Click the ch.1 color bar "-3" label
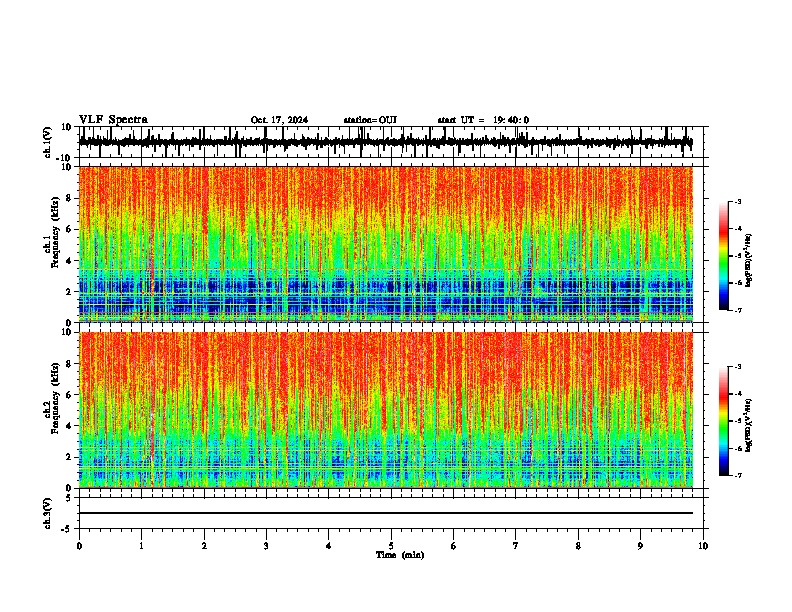Screen dimensions: 792x612 coord(737,201)
